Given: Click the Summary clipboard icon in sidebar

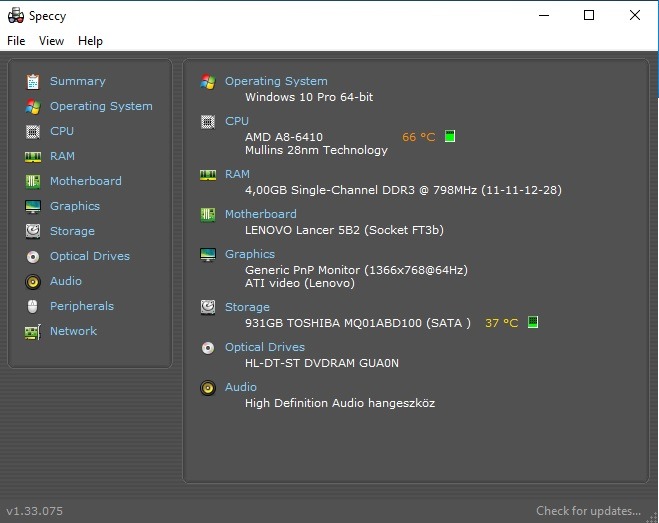Looking at the screenshot, I should coord(33,82).
